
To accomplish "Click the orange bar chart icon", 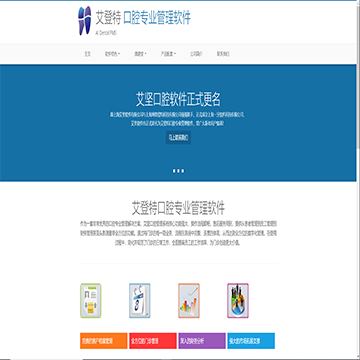I will click(x=189, y=301).
